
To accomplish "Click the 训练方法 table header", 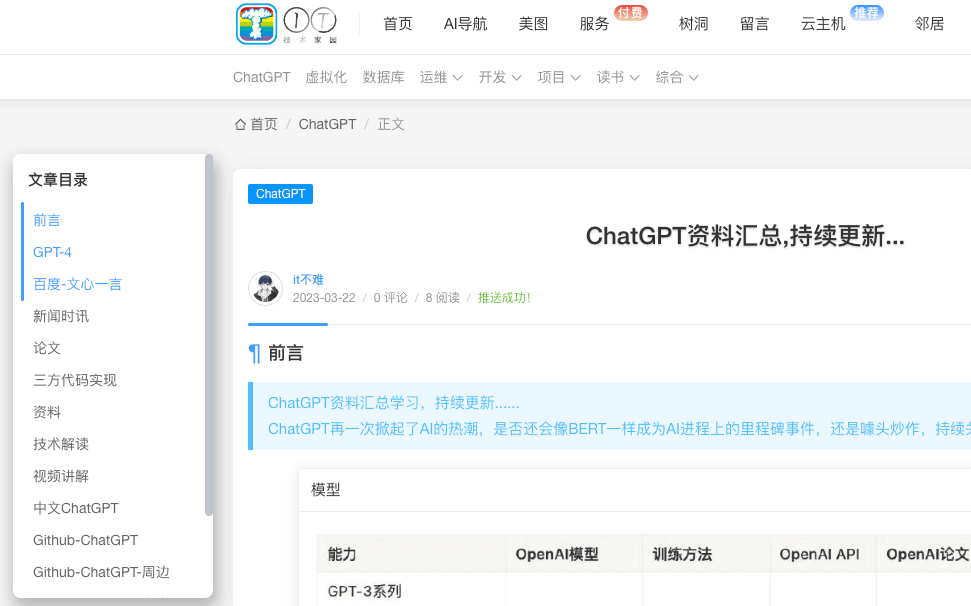I will [682, 555].
